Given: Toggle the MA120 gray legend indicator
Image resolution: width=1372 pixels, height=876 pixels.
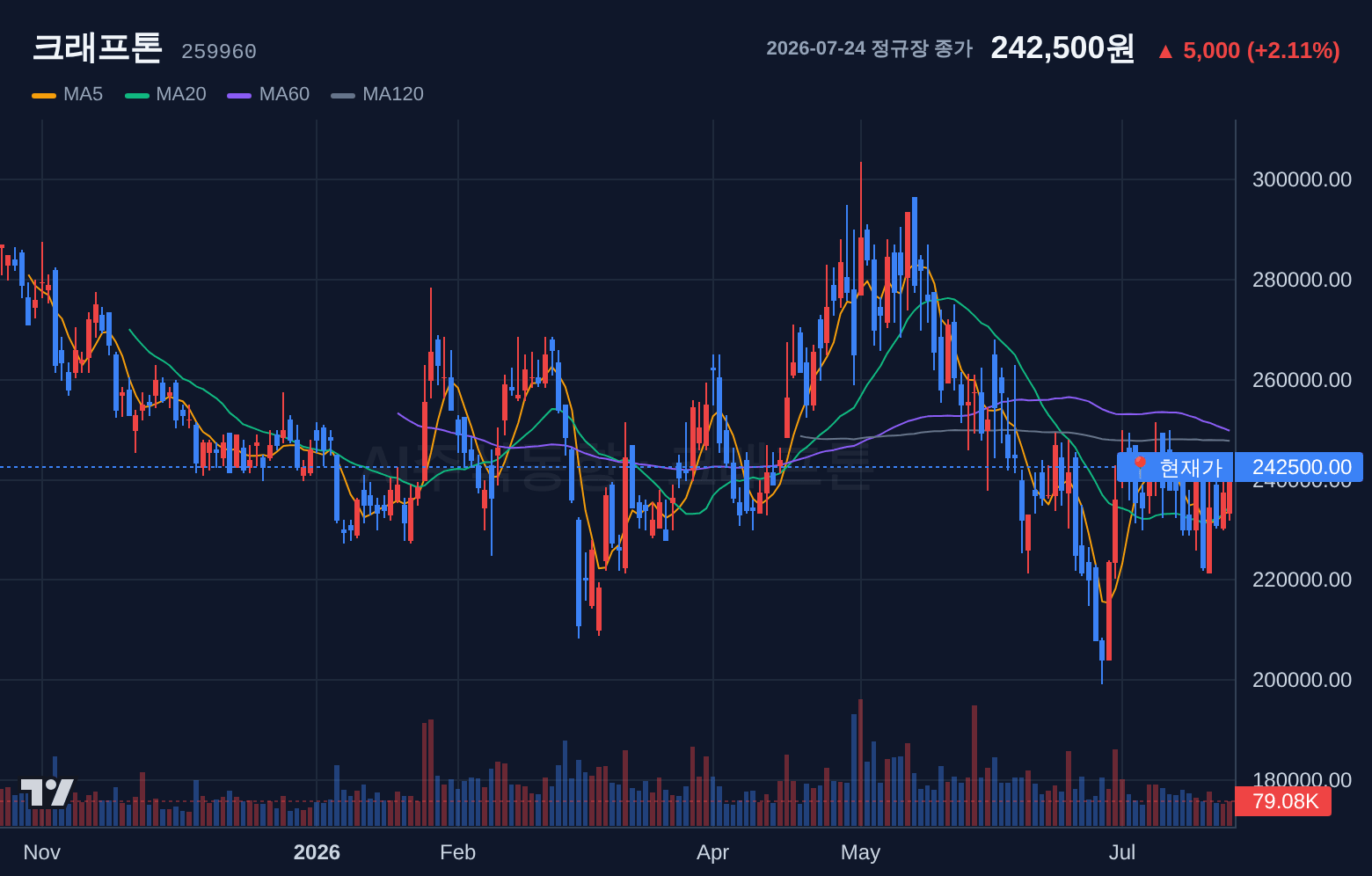Looking at the screenshot, I should pos(343,95).
